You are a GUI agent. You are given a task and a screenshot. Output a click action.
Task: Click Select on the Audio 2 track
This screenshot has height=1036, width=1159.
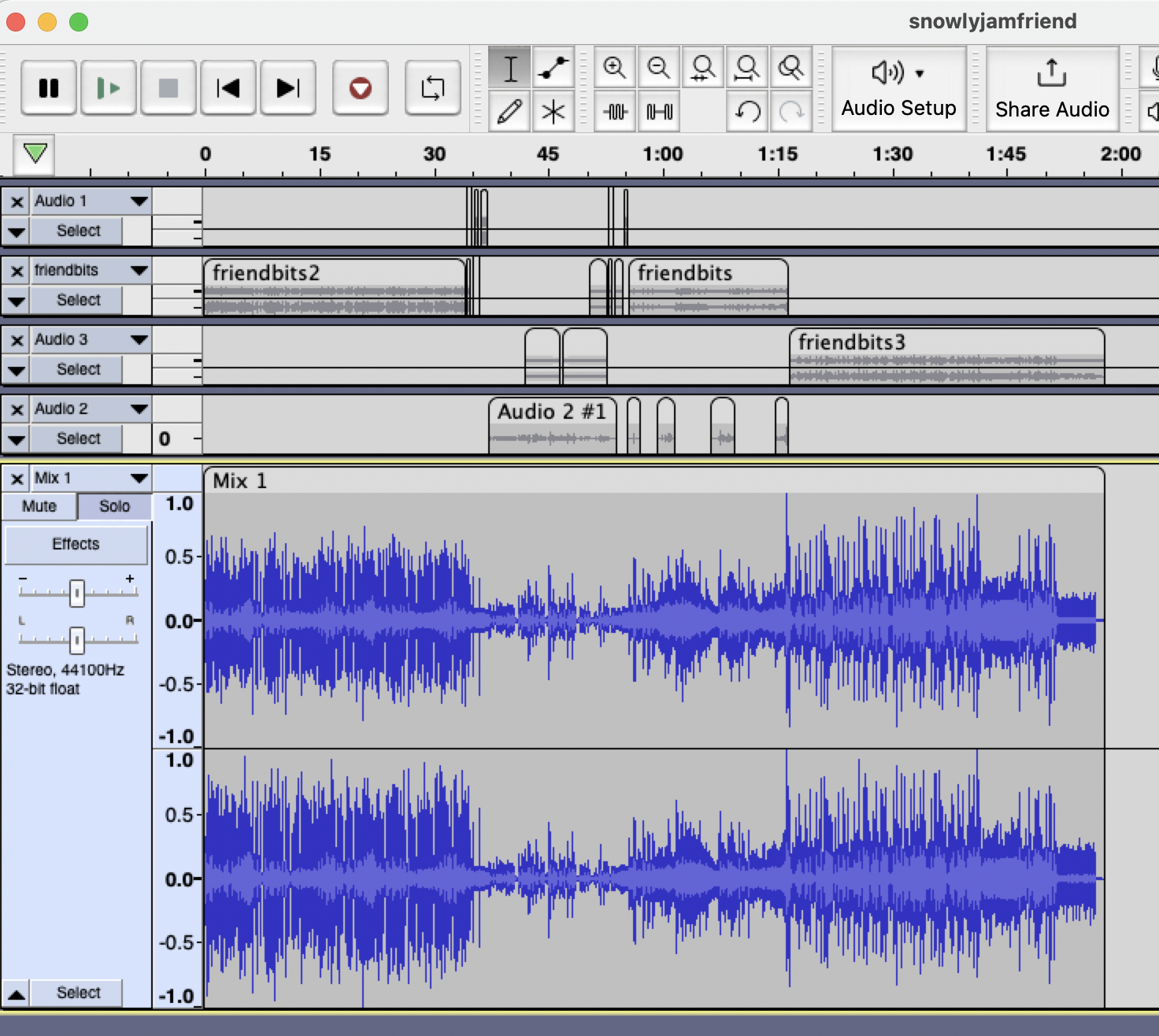coord(78,438)
